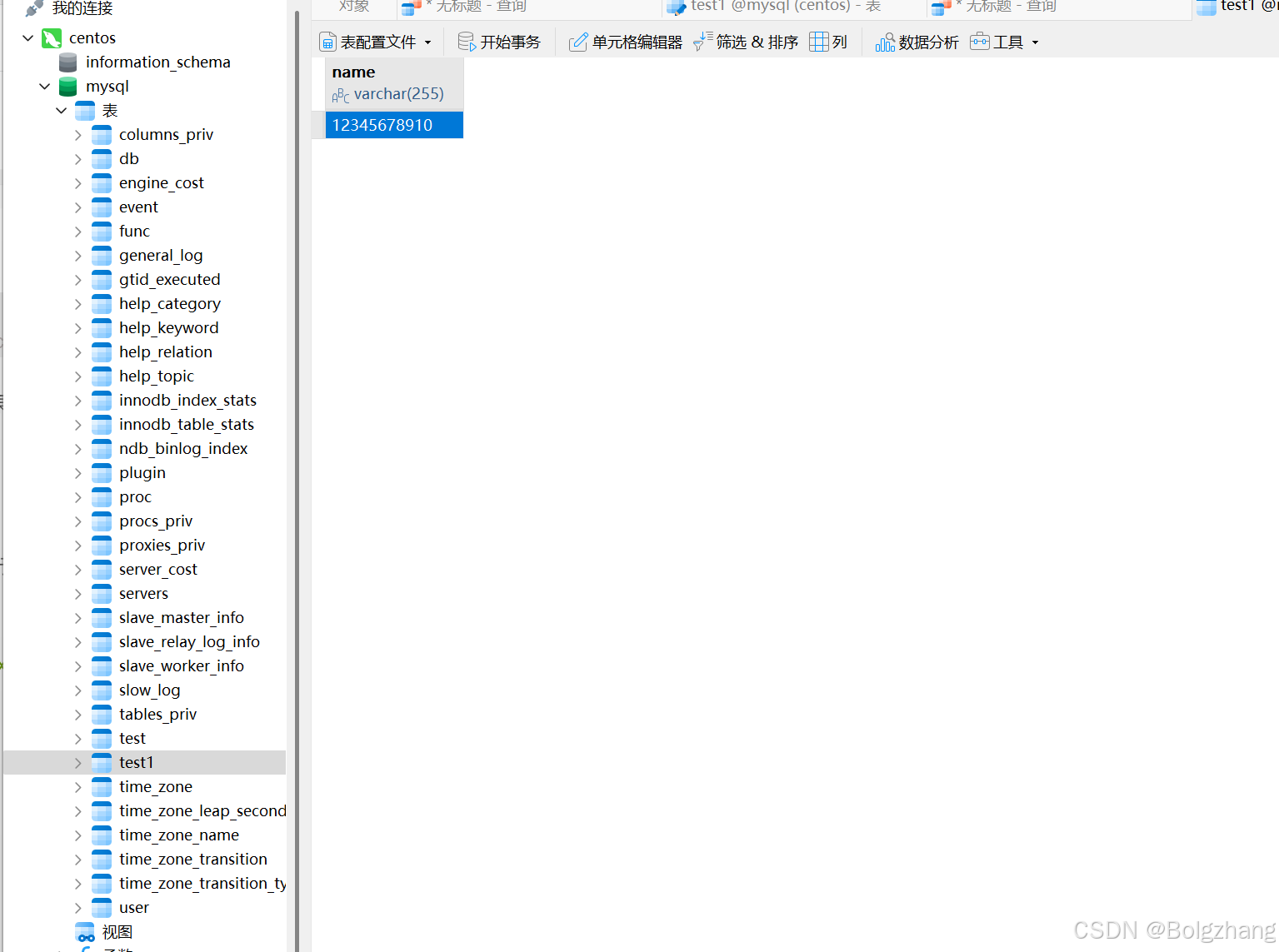The width and height of the screenshot is (1279, 952).
Task: Select the slave_relay_log_info table
Action: [x=189, y=642]
